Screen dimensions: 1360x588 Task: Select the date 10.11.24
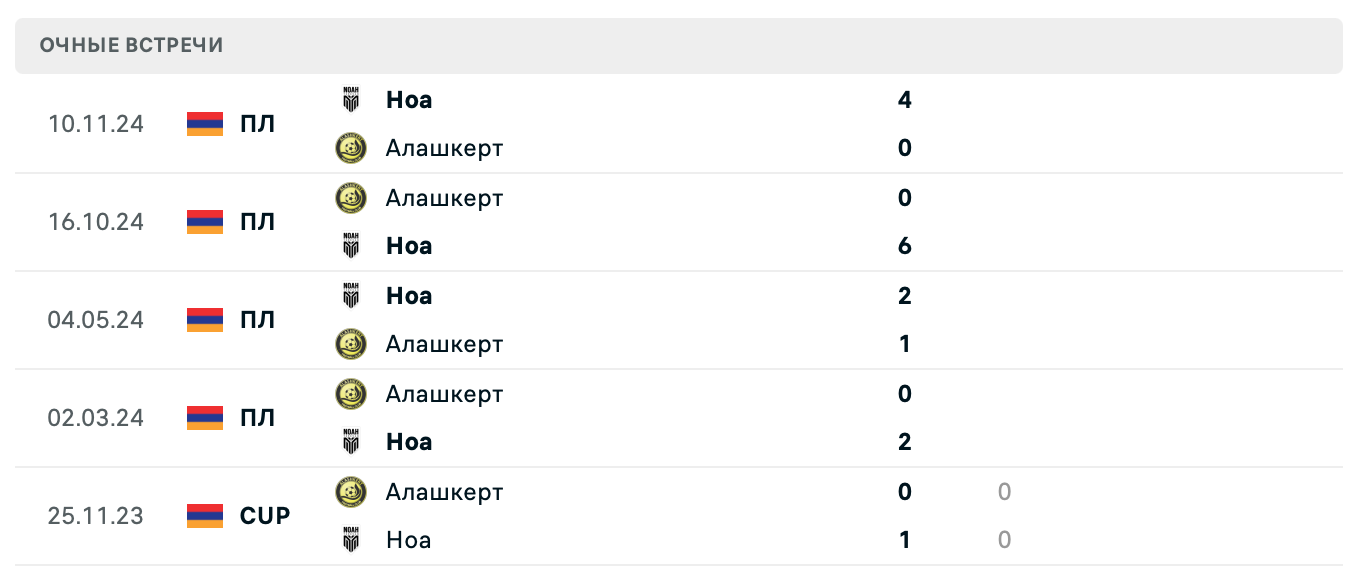click(96, 123)
